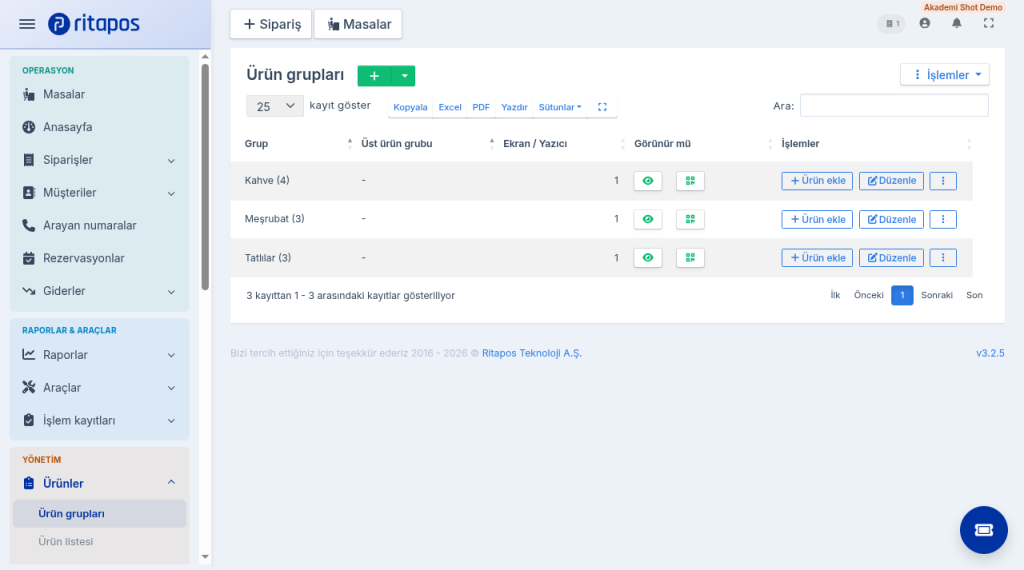Expand Müşteriler sidebar menu
Image resolution: width=1024 pixels, height=570 pixels.
click(x=99, y=193)
